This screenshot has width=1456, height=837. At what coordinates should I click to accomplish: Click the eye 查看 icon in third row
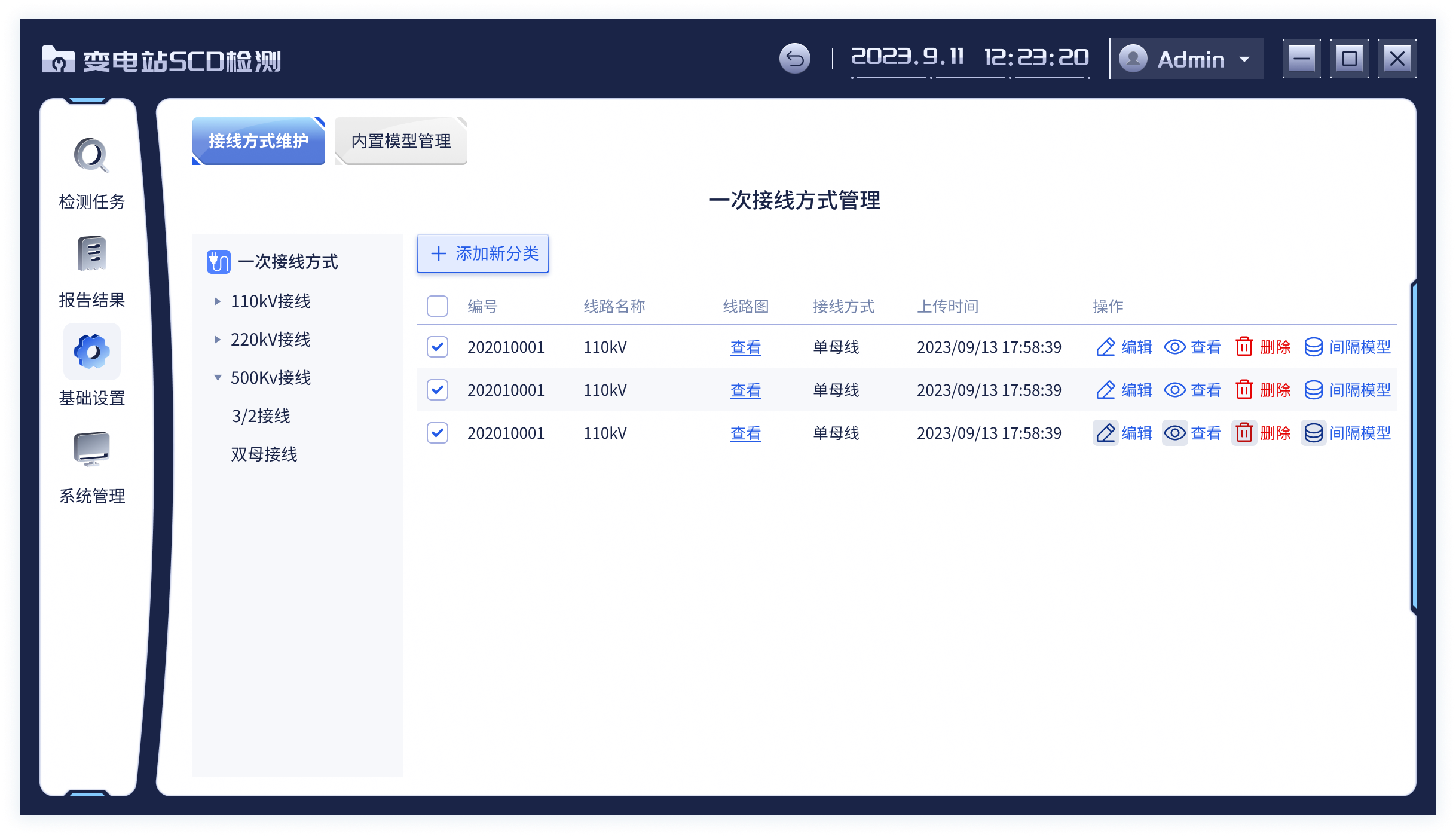pos(1174,433)
